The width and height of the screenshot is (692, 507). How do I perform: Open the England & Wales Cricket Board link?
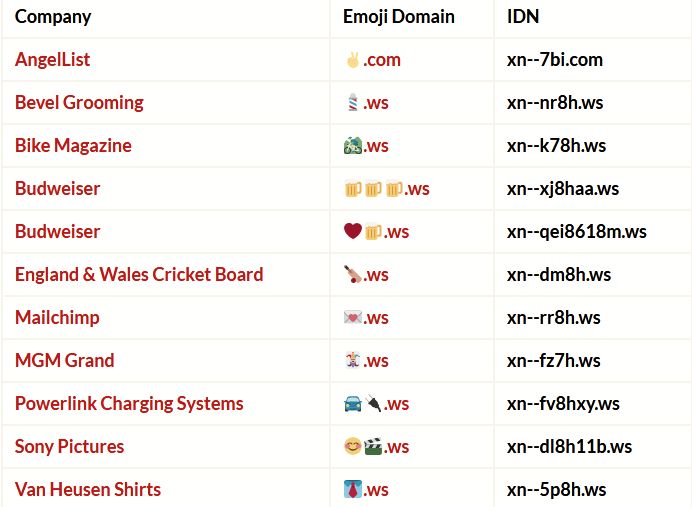139,274
